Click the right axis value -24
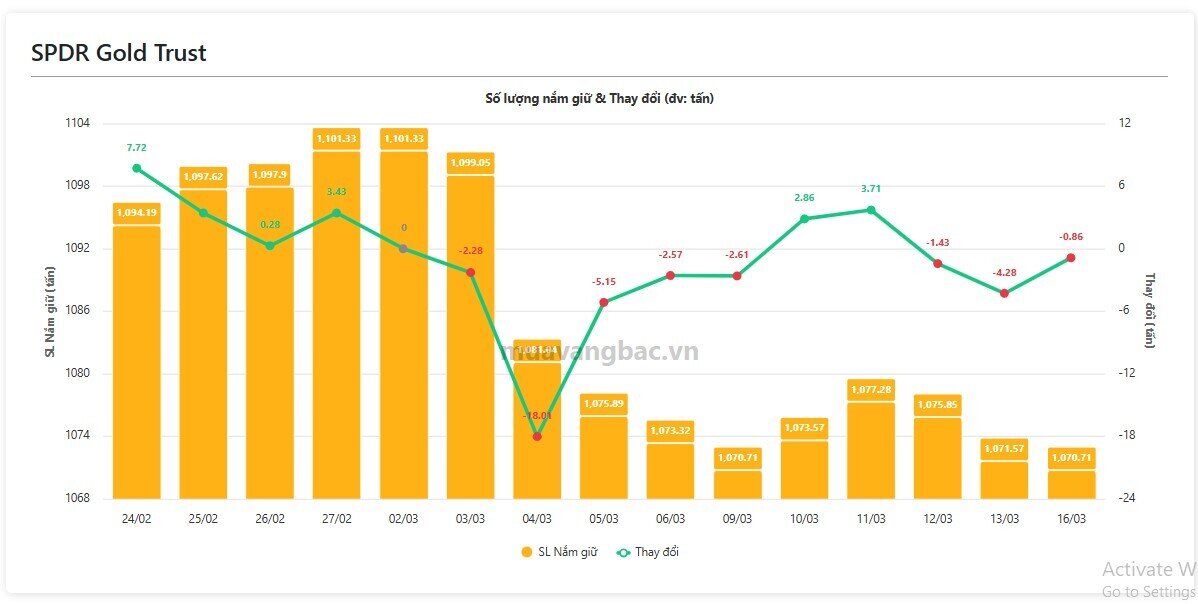The height and width of the screenshot is (604, 1198). click(1126, 499)
